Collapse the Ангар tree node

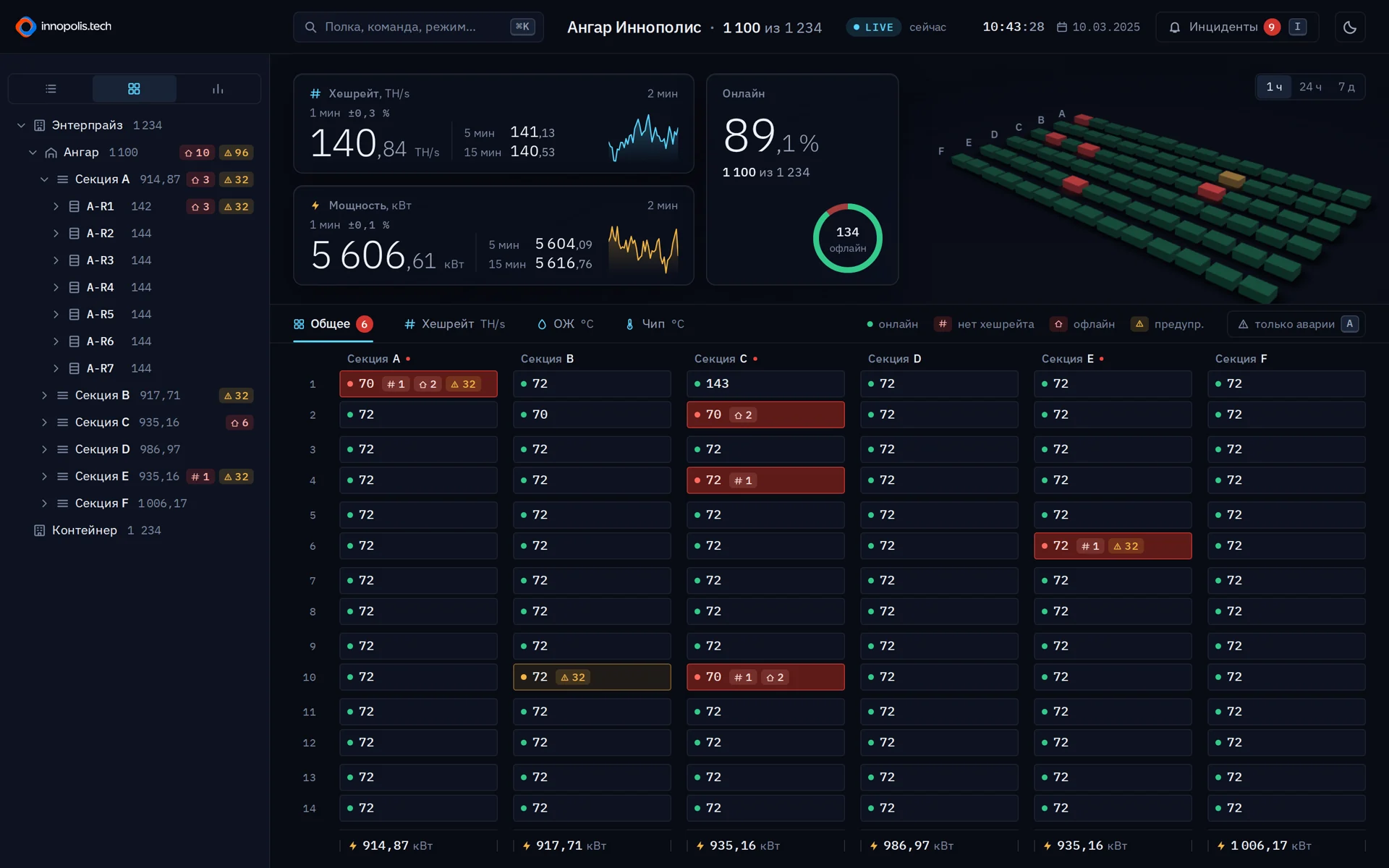click(x=33, y=153)
